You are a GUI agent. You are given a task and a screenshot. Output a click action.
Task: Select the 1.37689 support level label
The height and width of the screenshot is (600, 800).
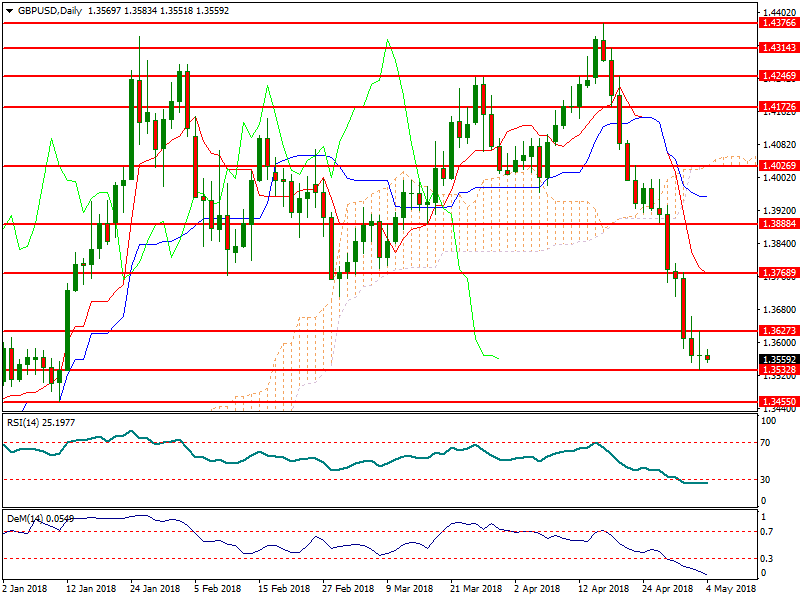pos(779,272)
